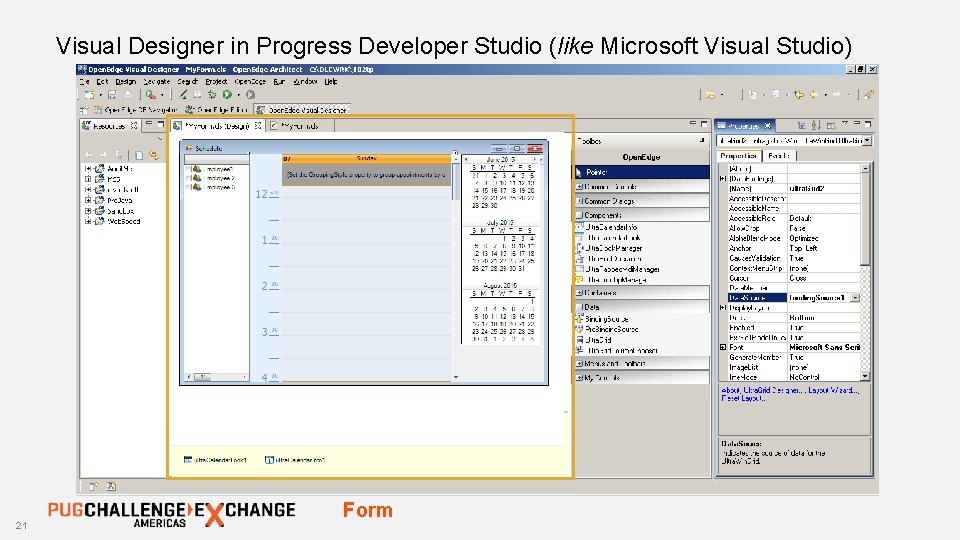Image resolution: width=960 pixels, height=540 pixels.
Task: Click Collapse All icon in Resources view
Action: pyautogui.click(x=139, y=155)
